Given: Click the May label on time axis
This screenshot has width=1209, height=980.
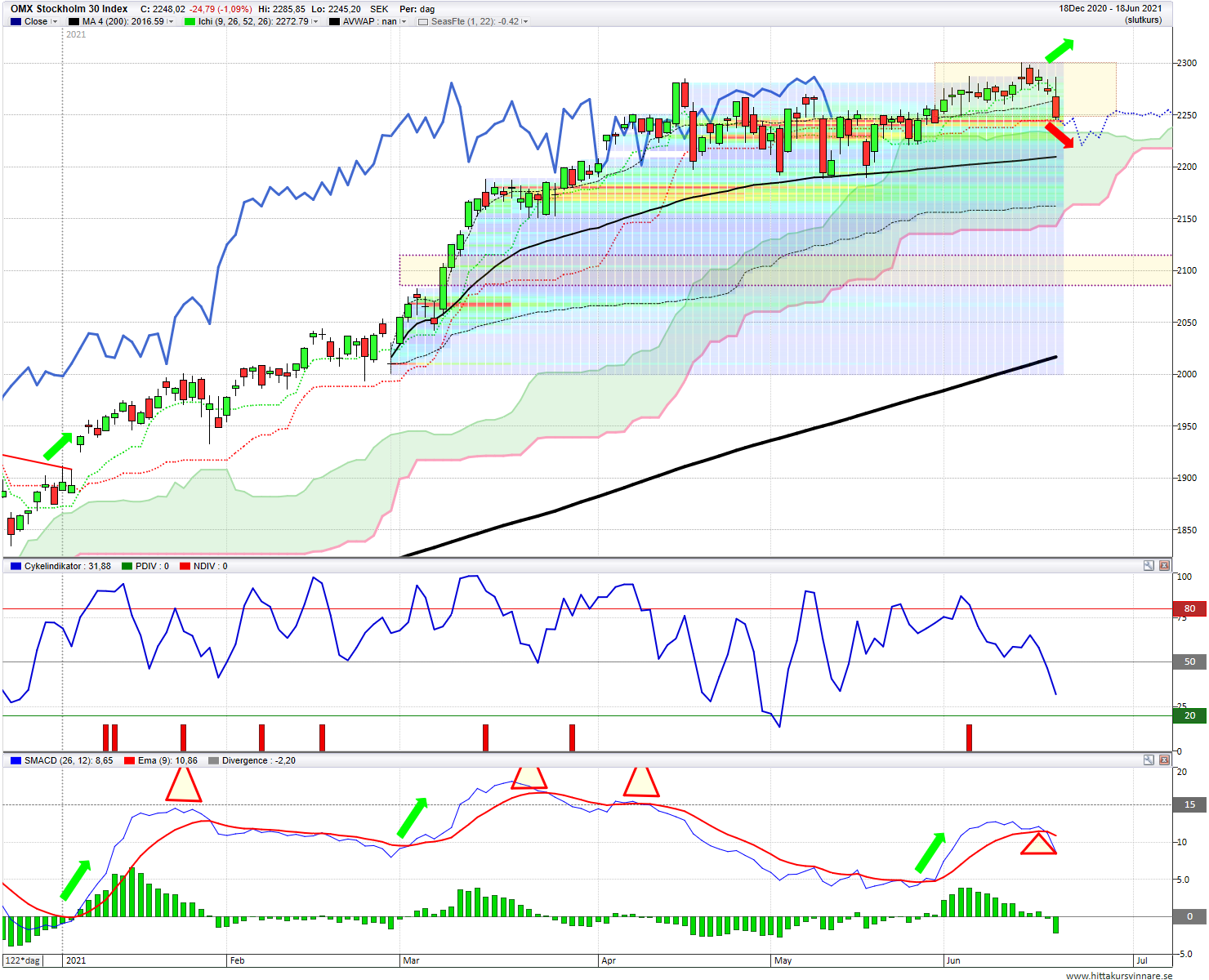Looking at the screenshot, I should pos(783,960).
